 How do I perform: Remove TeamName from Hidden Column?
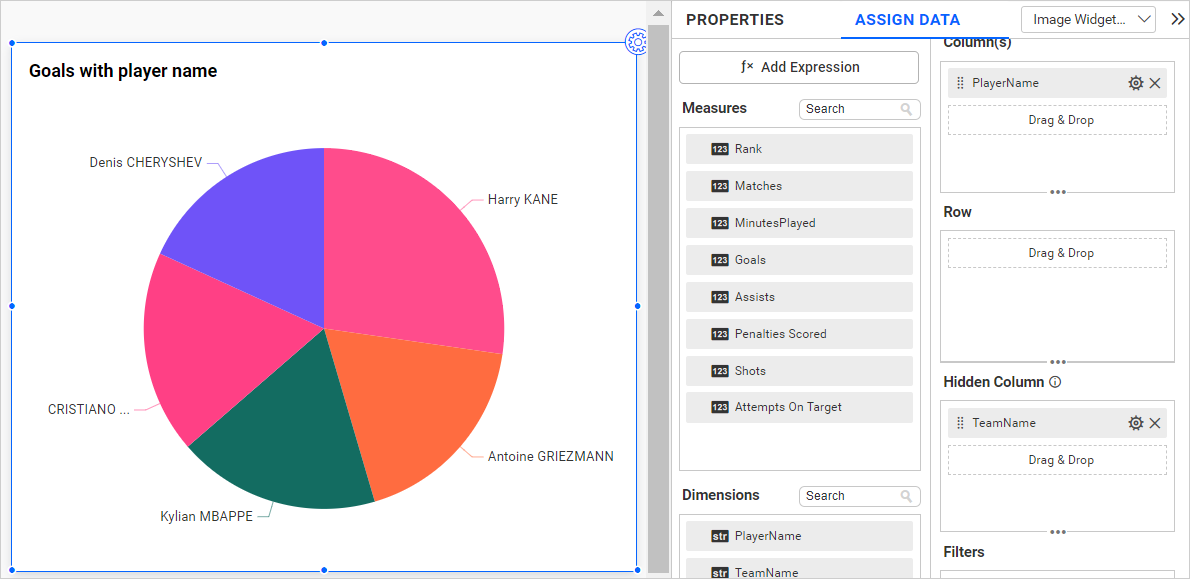(x=1155, y=423)
